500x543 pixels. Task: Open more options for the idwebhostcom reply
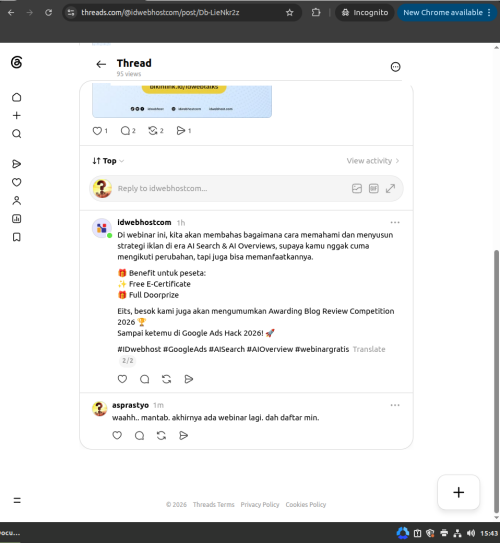(395, 222)
